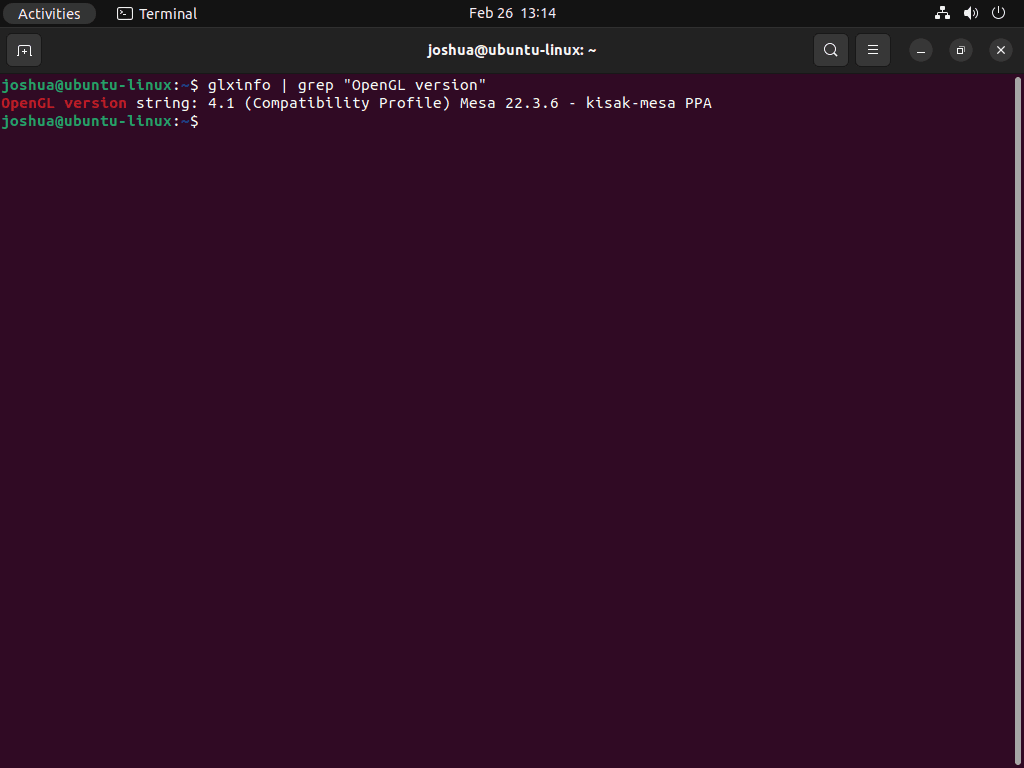
Task: Open a new terminal tab
Action: pyautogui.click(x=24, y=50)
